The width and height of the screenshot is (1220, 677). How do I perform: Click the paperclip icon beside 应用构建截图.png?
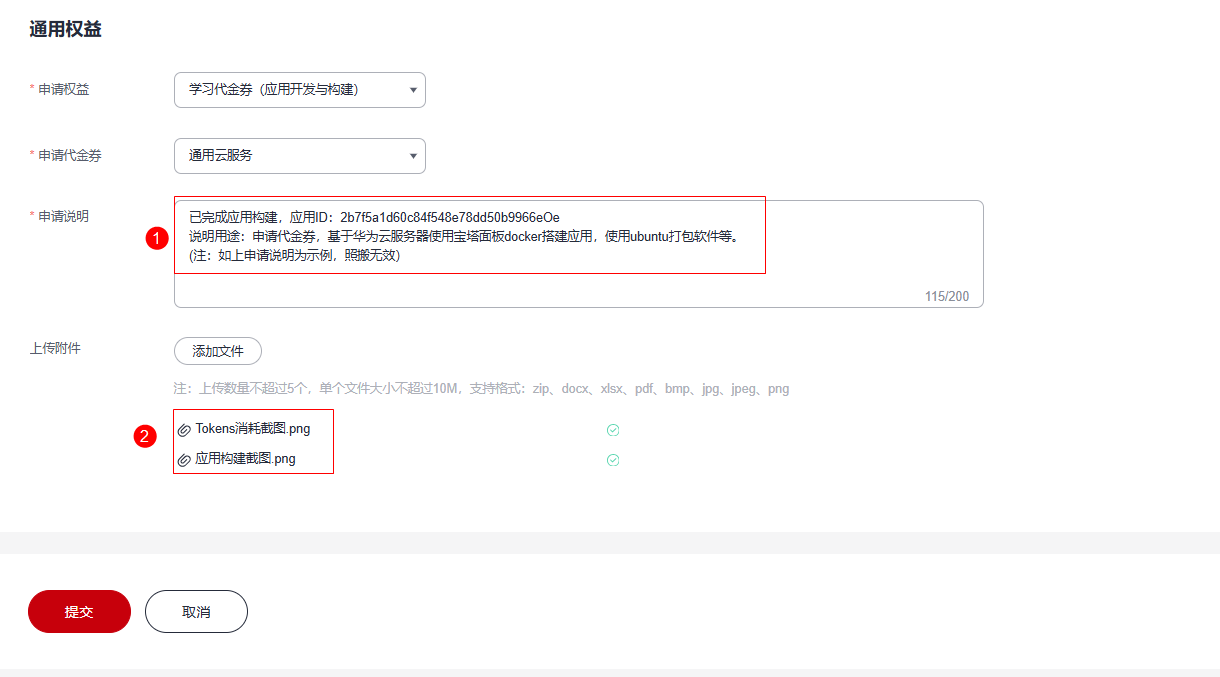pyautogui.click(x=184, y=460)
